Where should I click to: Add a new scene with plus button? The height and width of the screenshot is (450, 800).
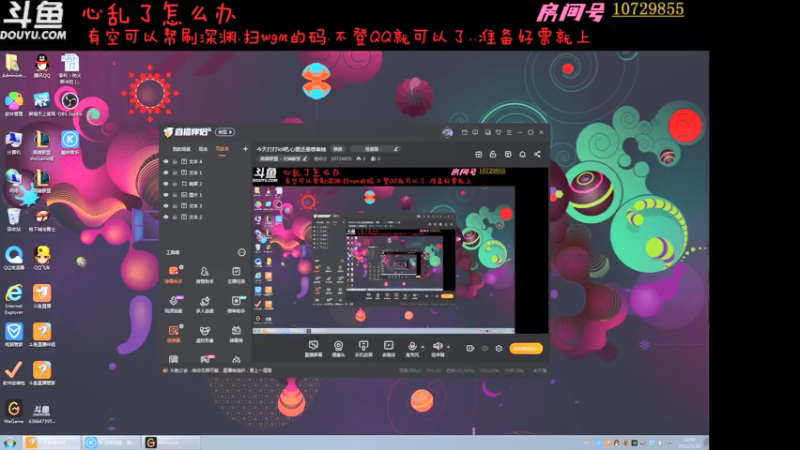coord(245,149)
